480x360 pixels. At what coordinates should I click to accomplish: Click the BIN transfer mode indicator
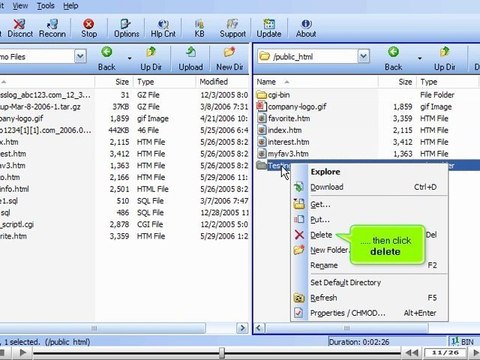coord(462,342)
